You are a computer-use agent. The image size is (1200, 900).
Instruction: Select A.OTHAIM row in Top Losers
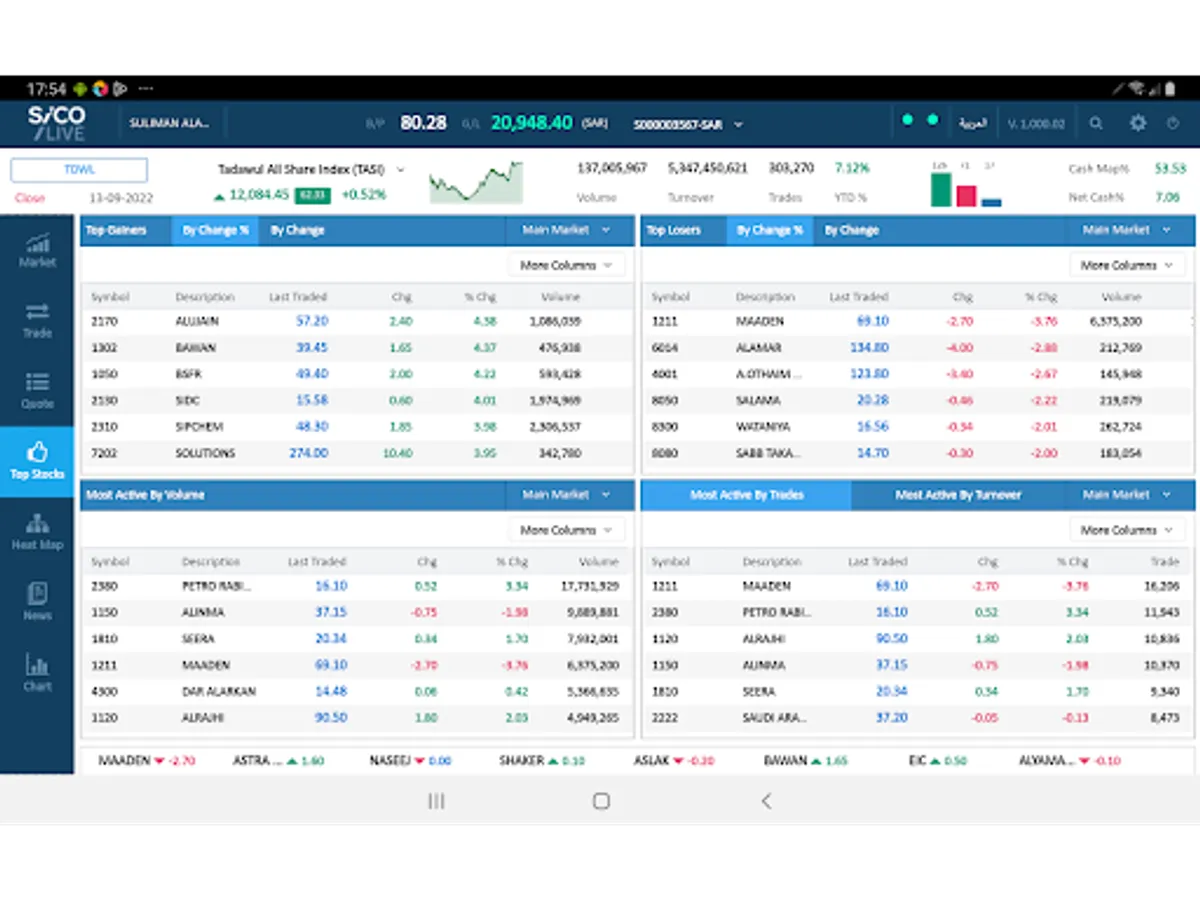(918, 374)
